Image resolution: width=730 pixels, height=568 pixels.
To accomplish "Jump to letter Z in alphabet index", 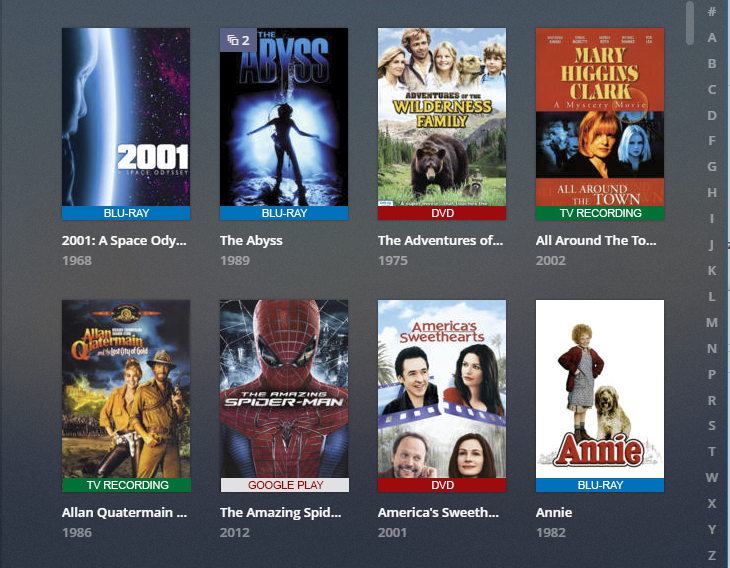I will click(x=711, y=555).
